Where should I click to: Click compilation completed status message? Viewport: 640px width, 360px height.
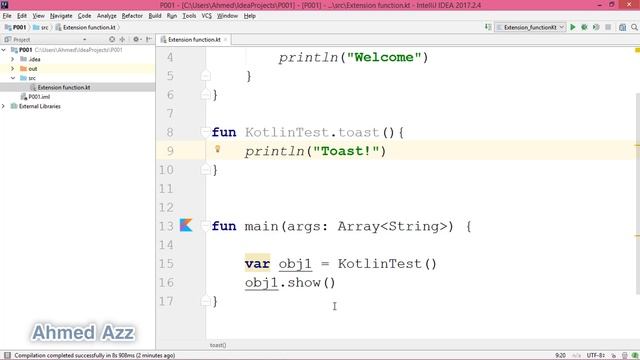tap(95, 356)
